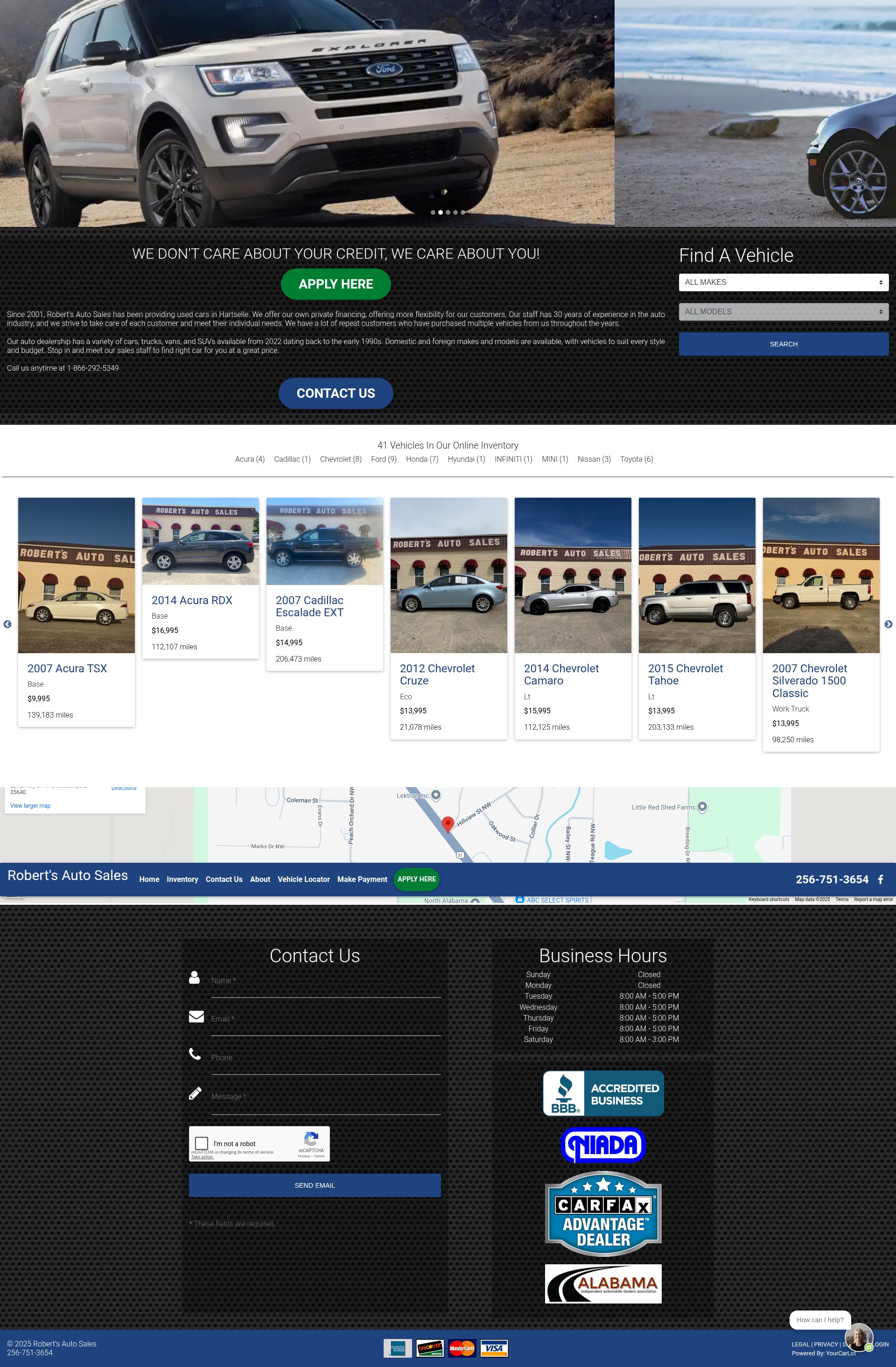Screen dimensions: 896x1367
Task: Open Make Payment in navigation bar
Action: [x=362, y=880]
